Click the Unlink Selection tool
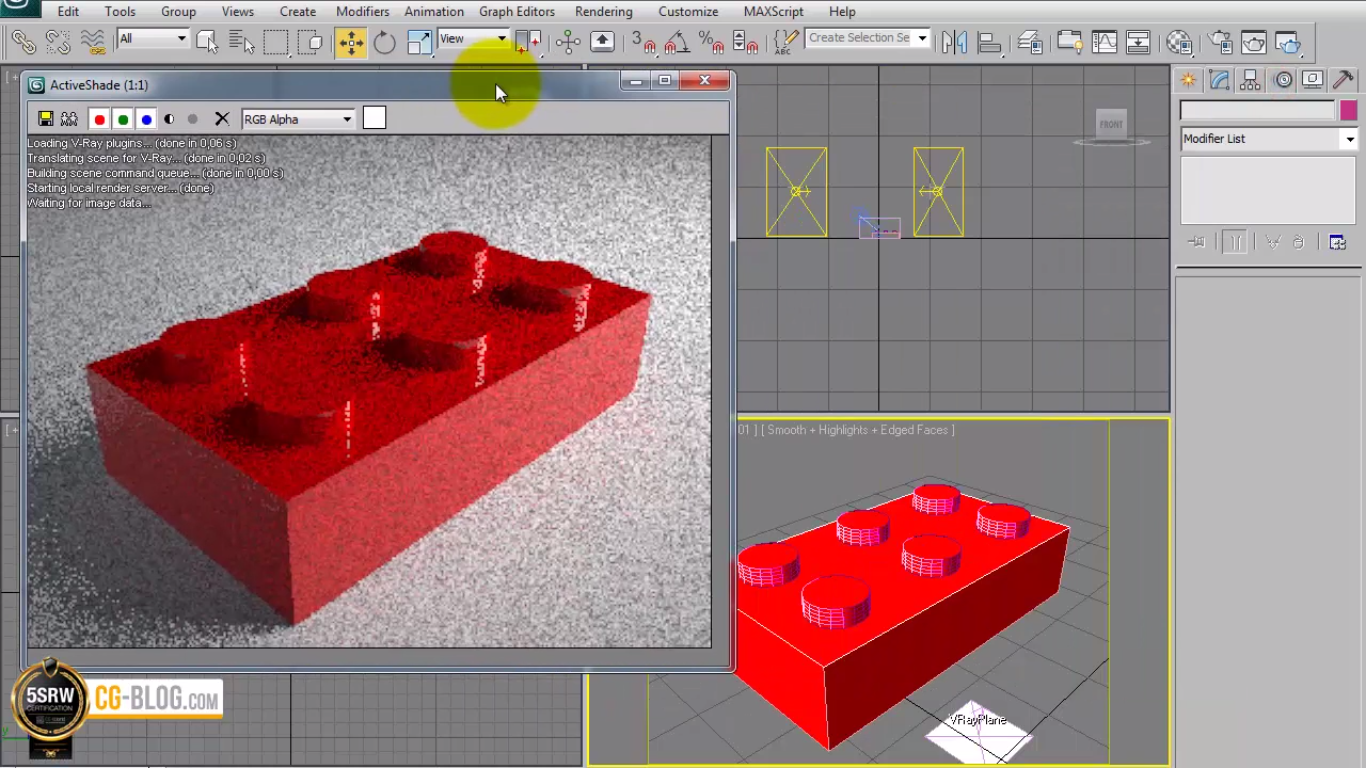Screen dimensions: 1366x768 tap(58, 42)
